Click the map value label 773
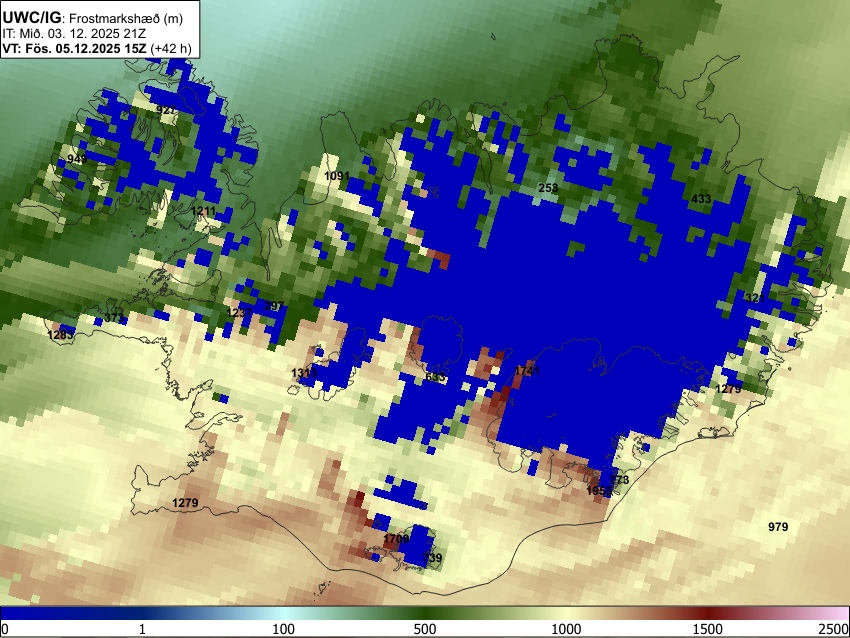850x638 pixels. click(620, 480)
